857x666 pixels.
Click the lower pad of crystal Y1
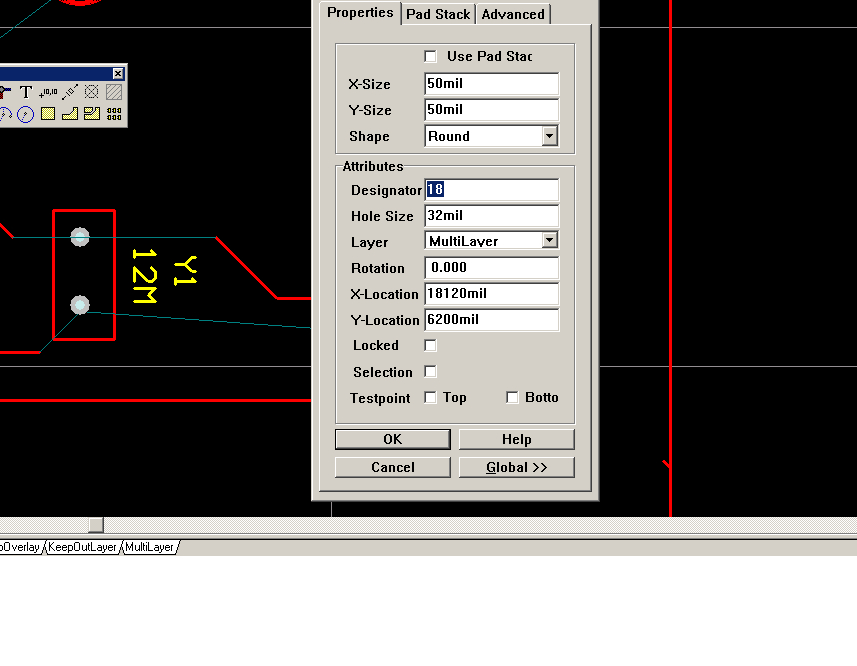click(80, 305)
